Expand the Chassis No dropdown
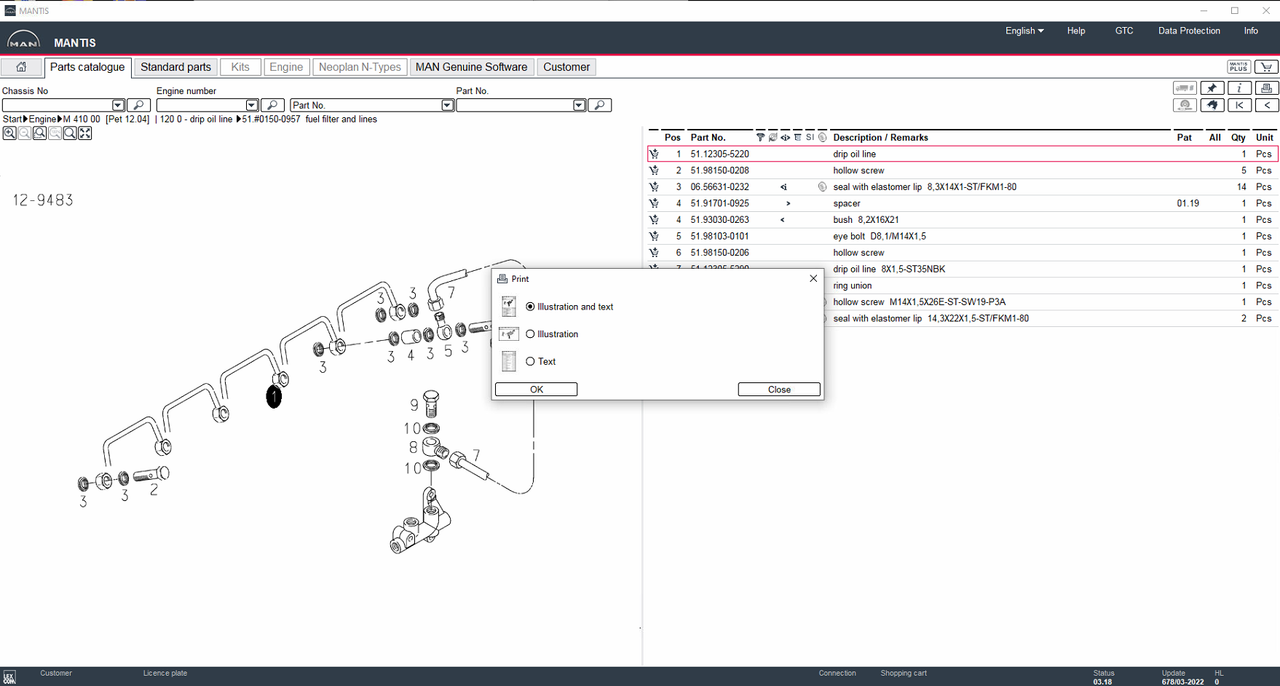 pos(118,105)
